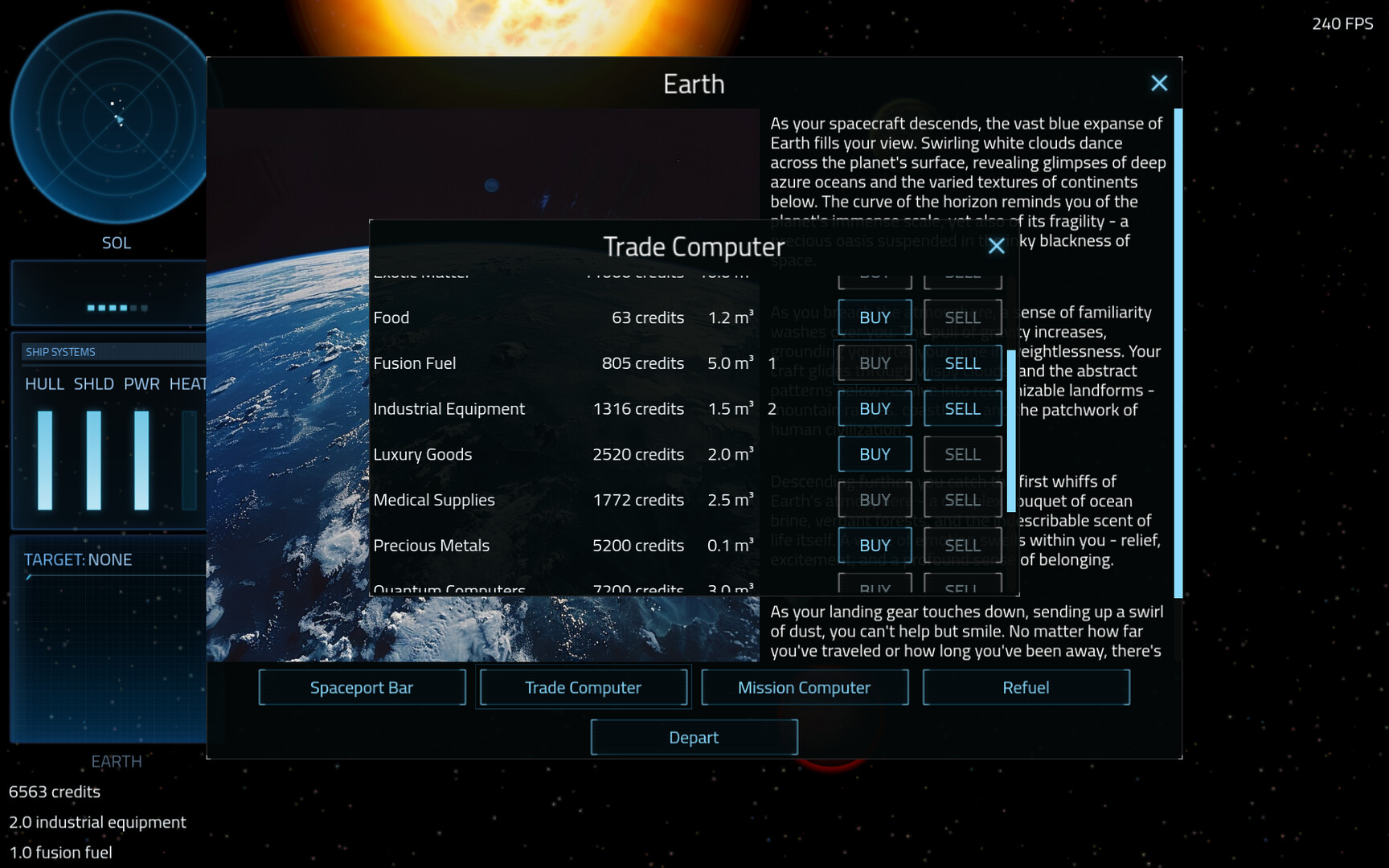This screenshot has height=868, width=1389.
Task: Sell Precious Metals
Action: pos(961,545)
